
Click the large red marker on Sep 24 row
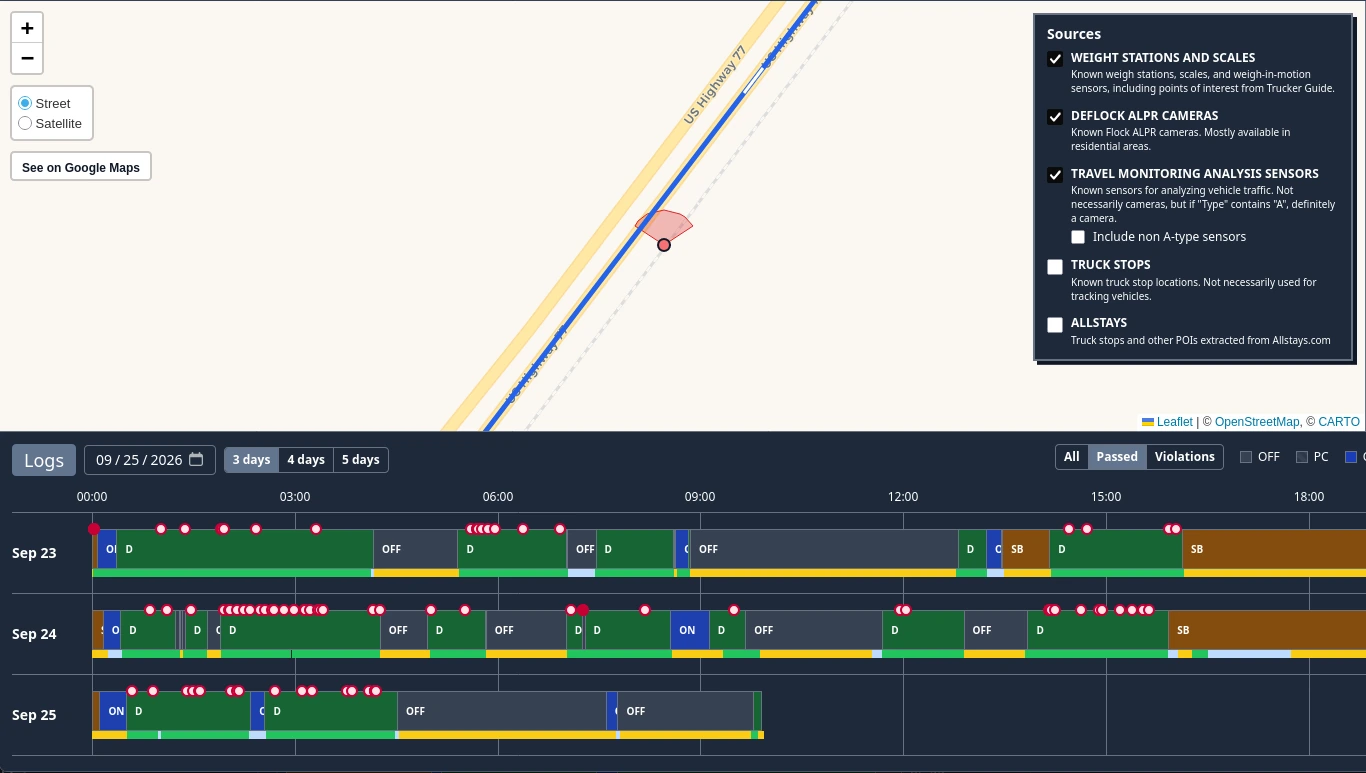[x=583, y=610]
